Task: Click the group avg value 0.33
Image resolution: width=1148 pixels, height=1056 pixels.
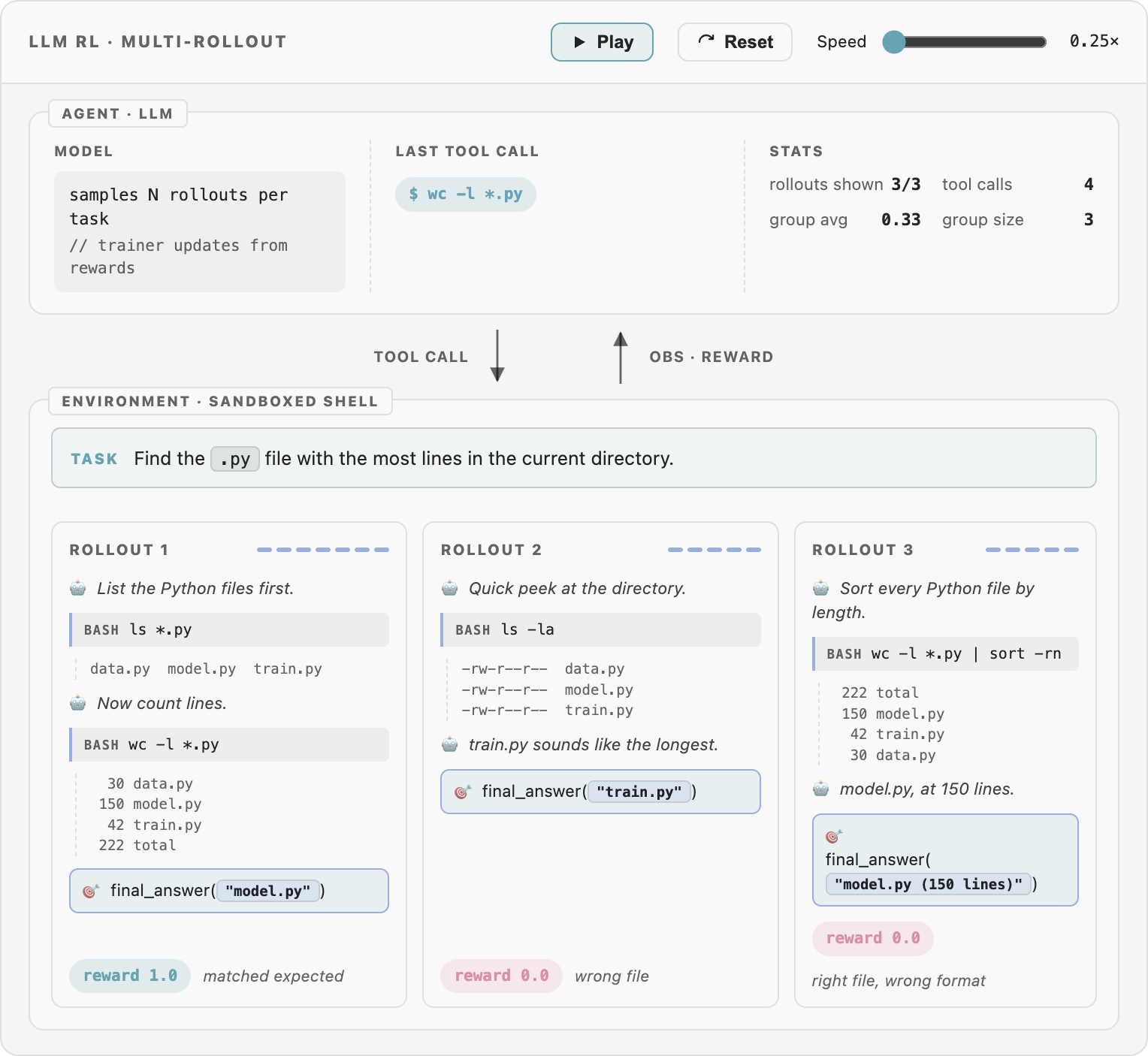Action: click(x=901, y=219)
